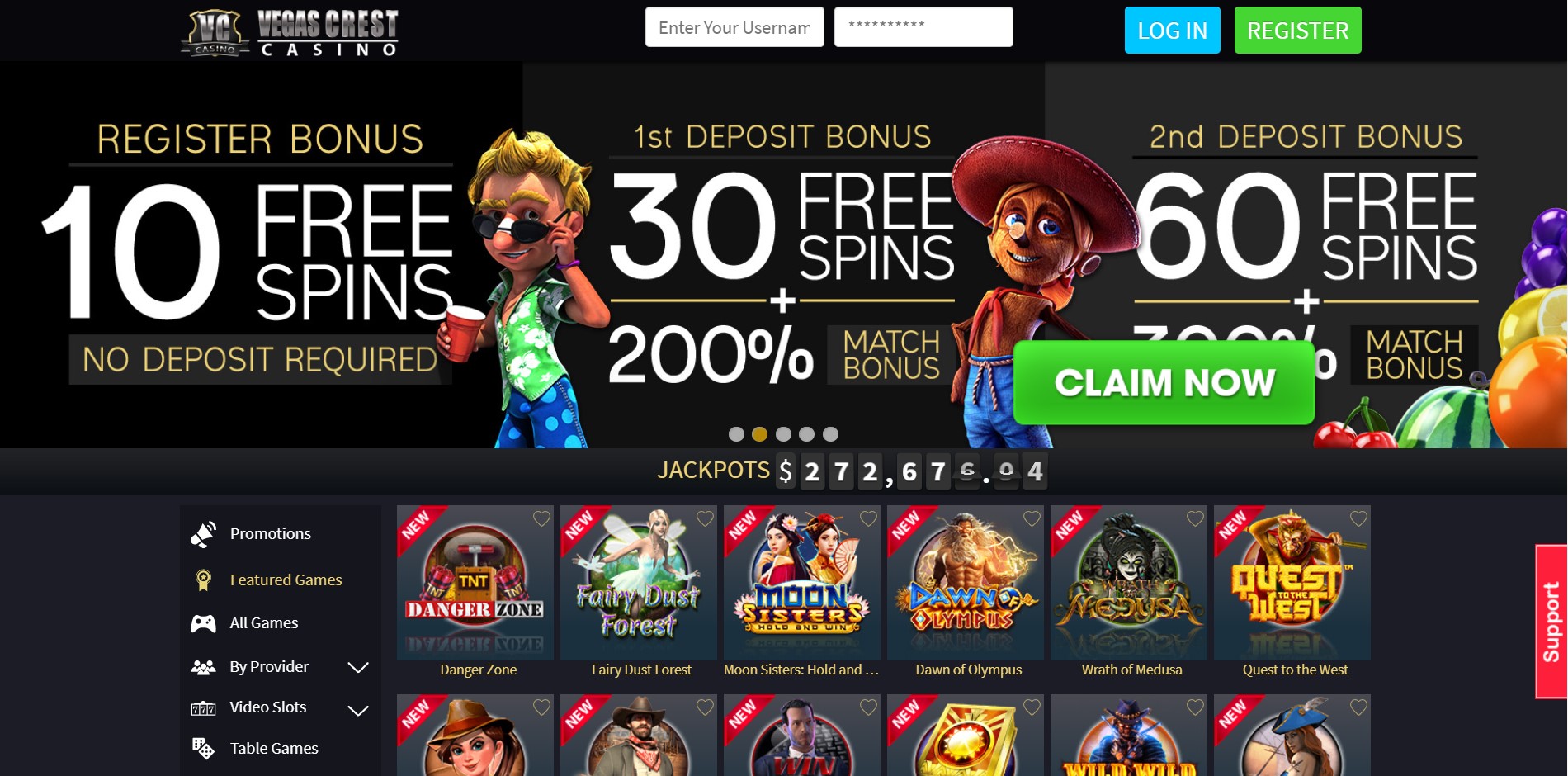Expand the Video Slots chevron

tap(358, 710)
